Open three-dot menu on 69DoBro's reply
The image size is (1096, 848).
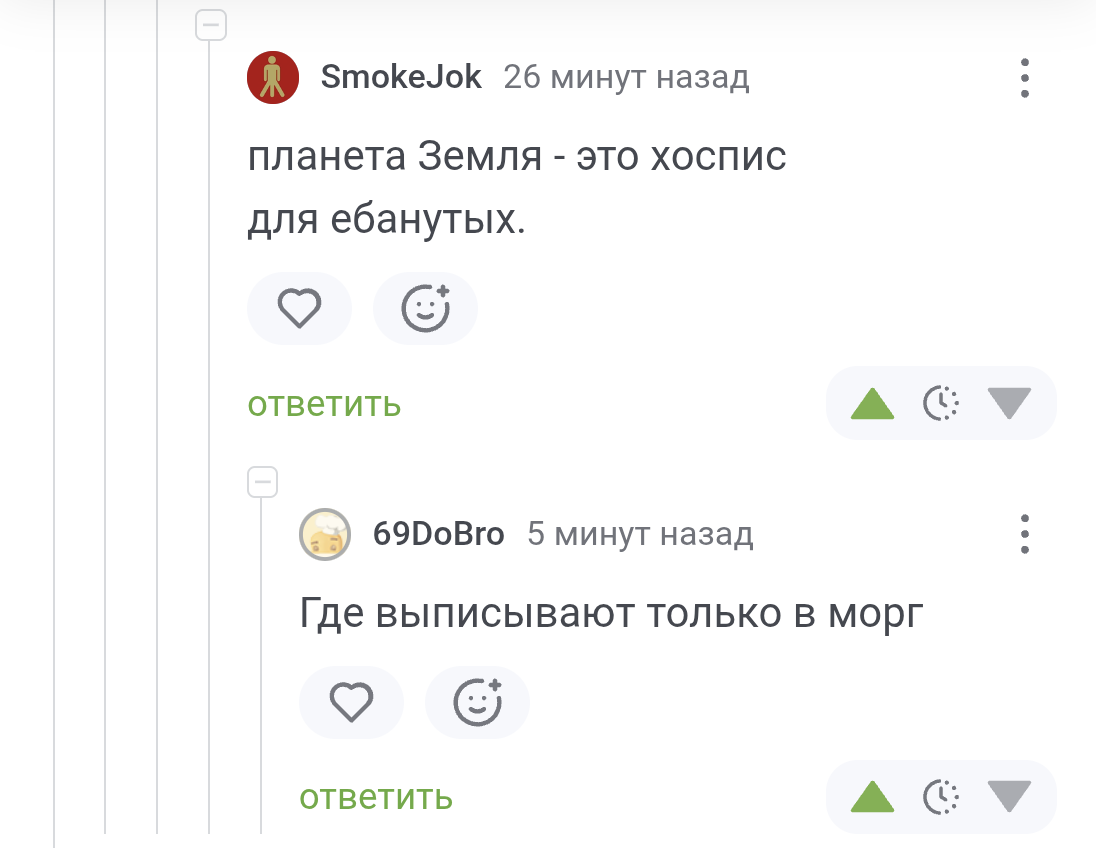[1024, 534]
